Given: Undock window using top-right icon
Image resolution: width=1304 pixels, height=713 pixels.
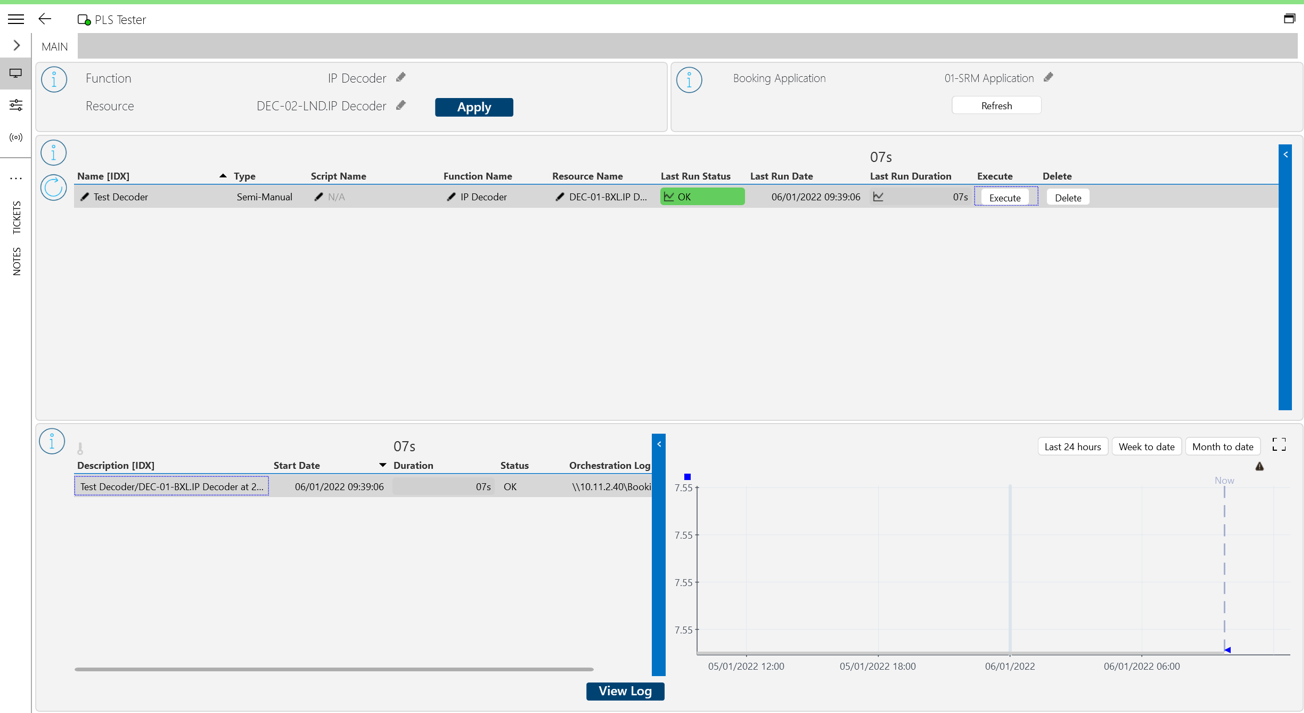Looking at the screenshot, I should coord(1289,18).
